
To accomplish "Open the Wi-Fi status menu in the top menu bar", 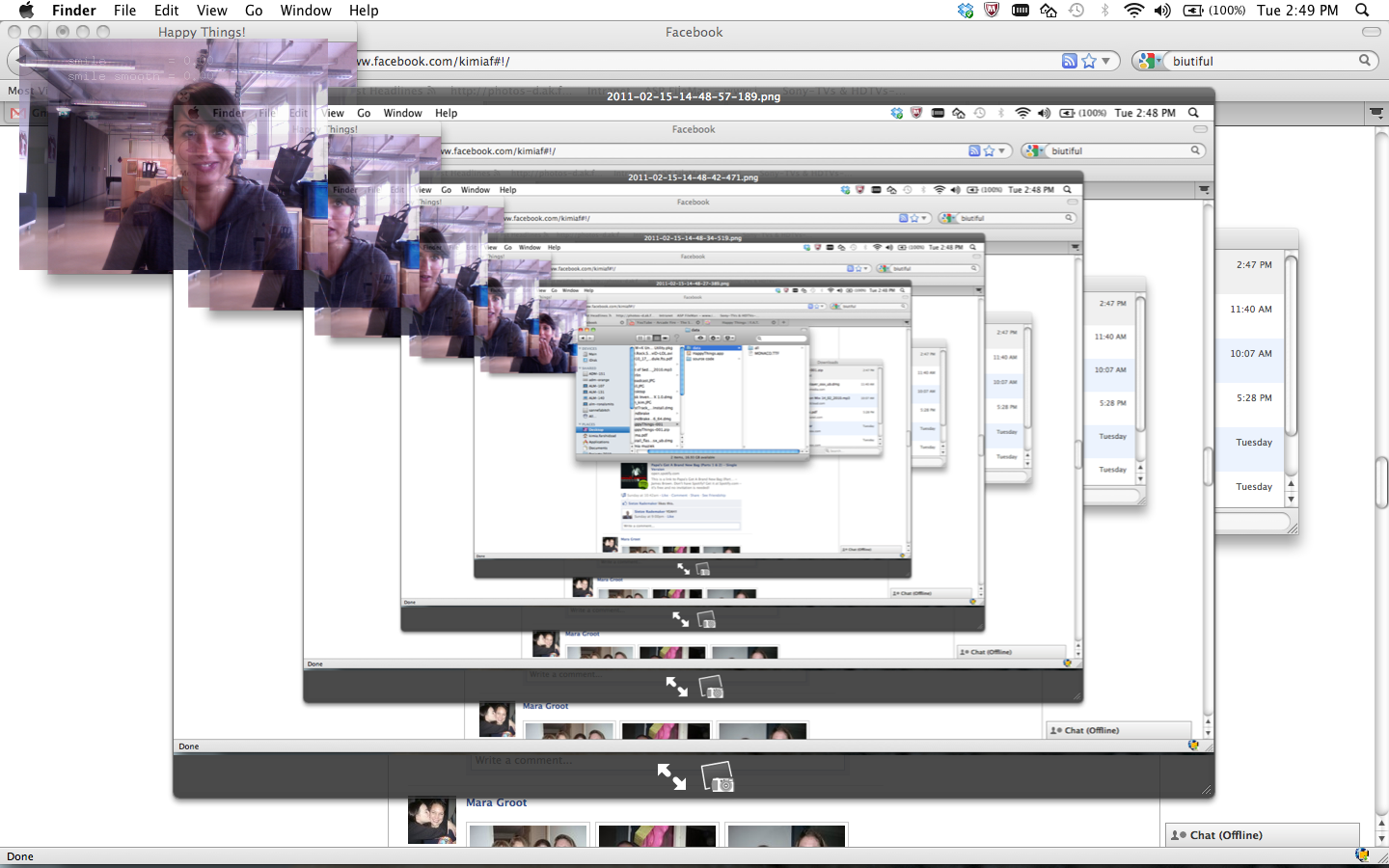I will [1133, 11].
